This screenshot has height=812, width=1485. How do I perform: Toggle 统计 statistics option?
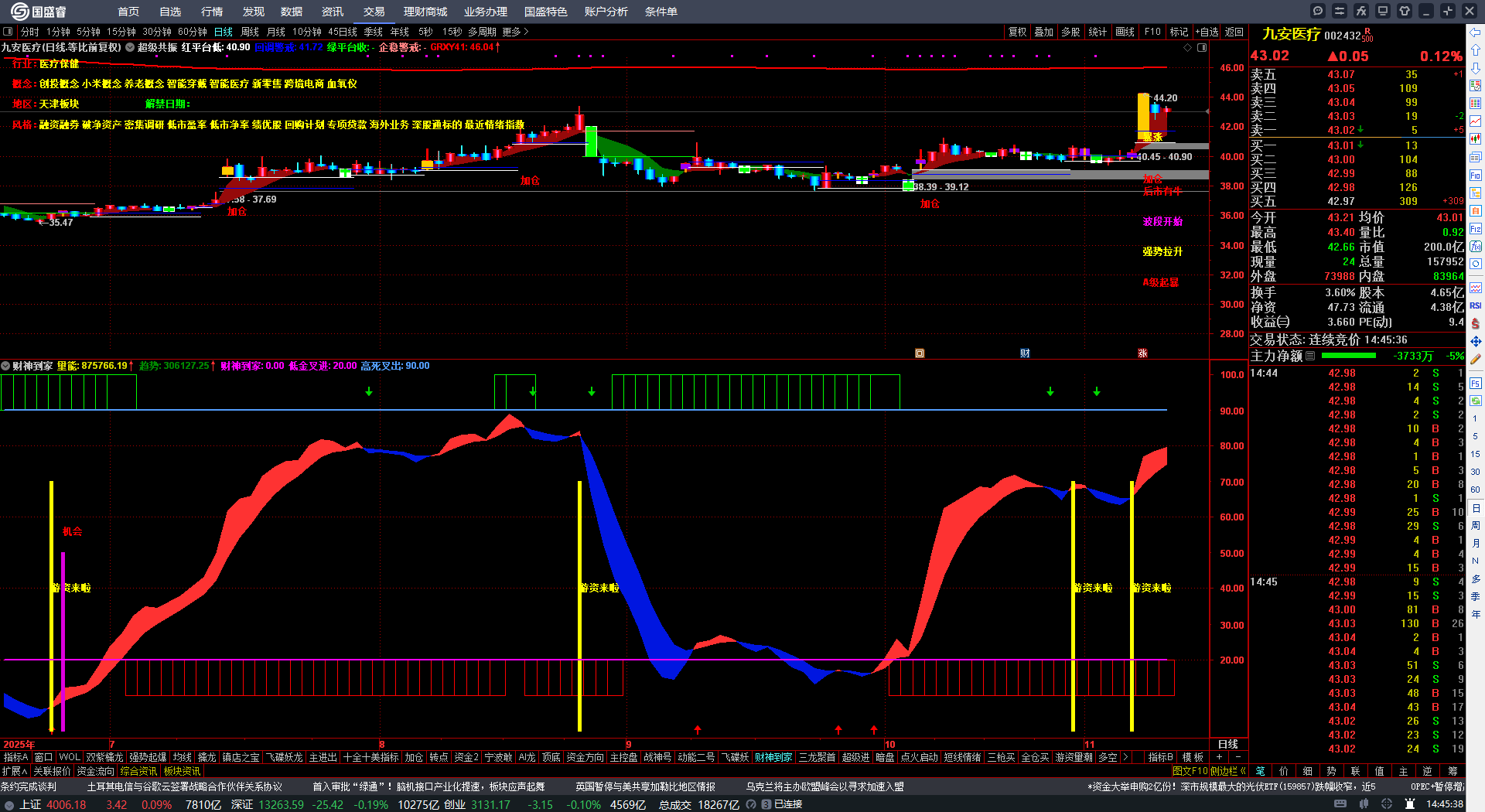(1098, 32)
